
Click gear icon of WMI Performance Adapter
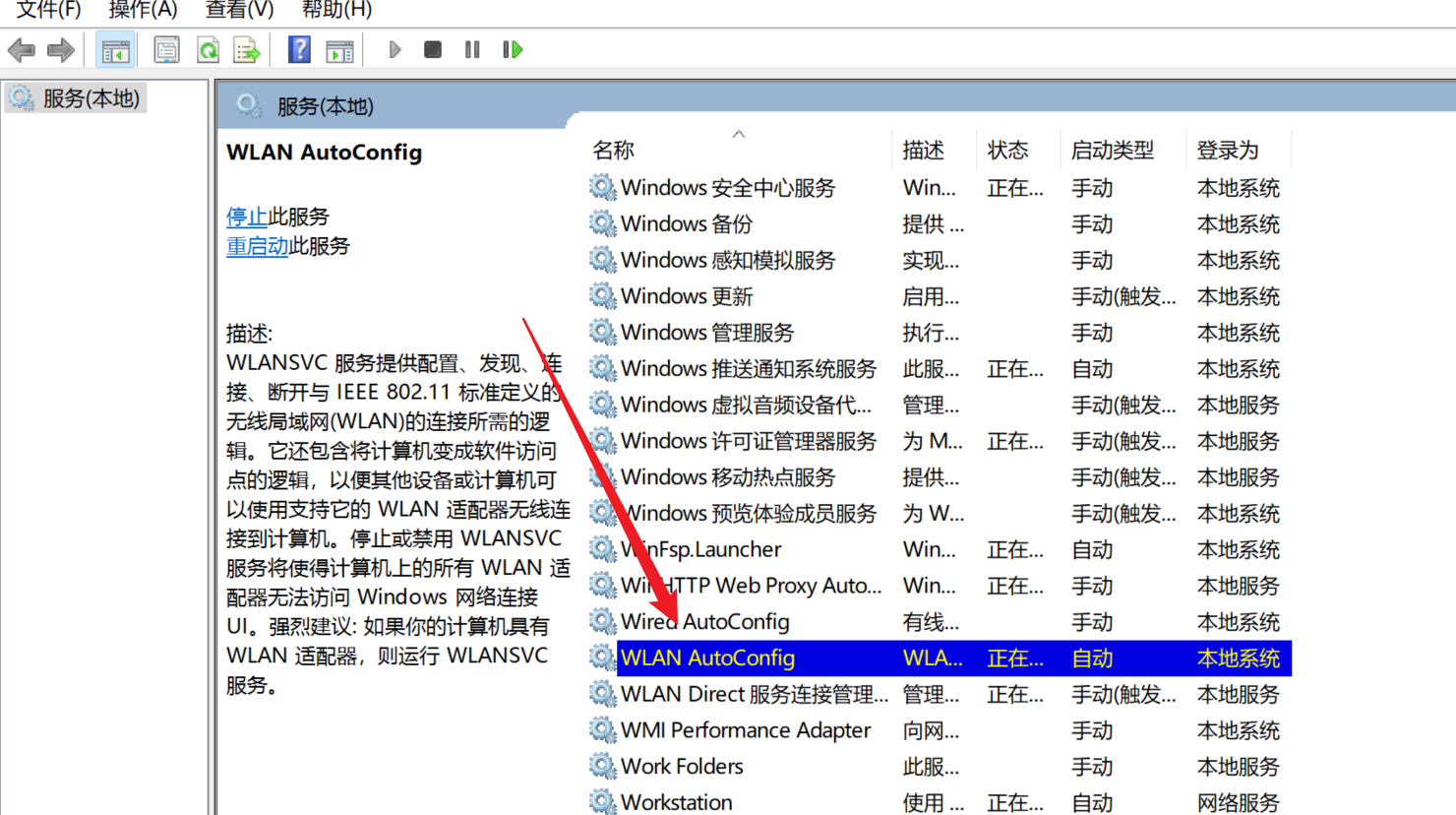tap(602, 730)
